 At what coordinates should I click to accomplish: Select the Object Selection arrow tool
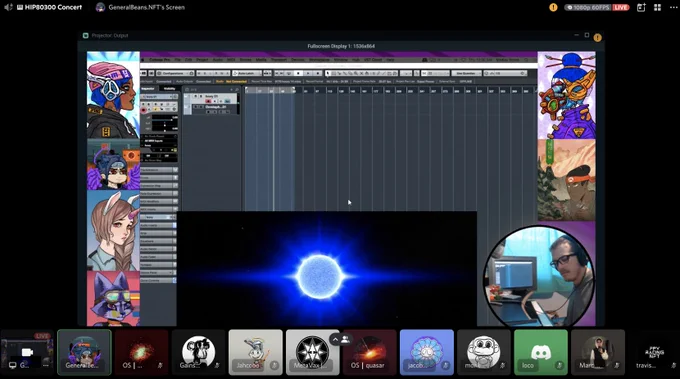click(x=328, y=73)
